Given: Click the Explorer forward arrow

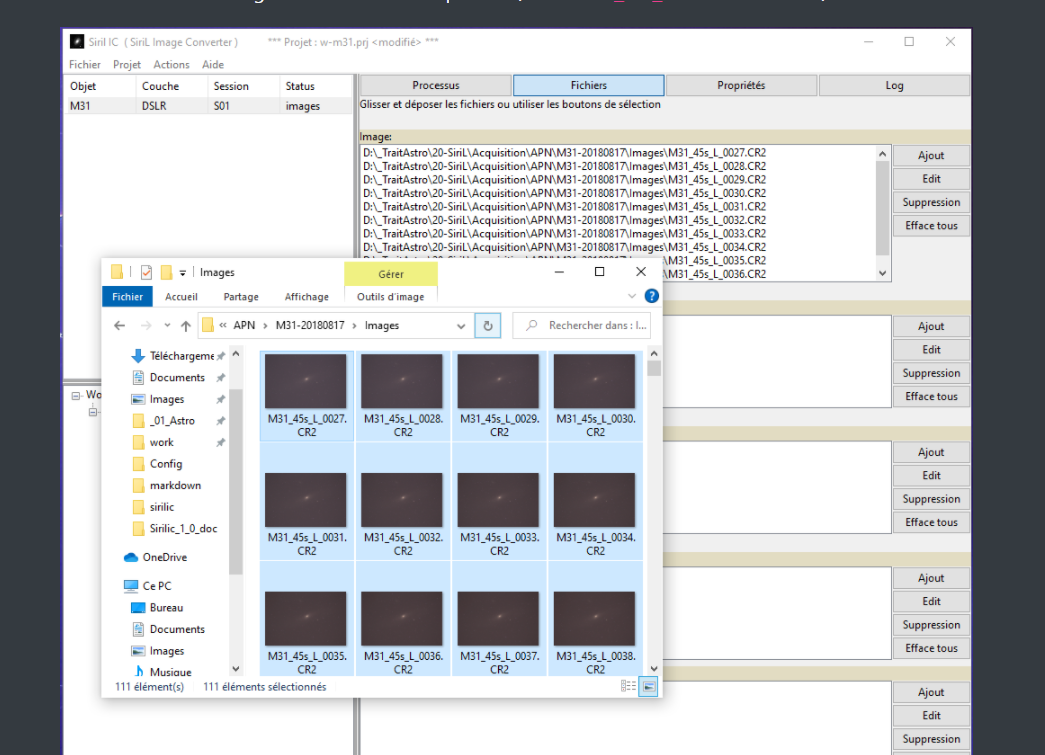Looking at the screenshot, I should [x=146, y=325].
